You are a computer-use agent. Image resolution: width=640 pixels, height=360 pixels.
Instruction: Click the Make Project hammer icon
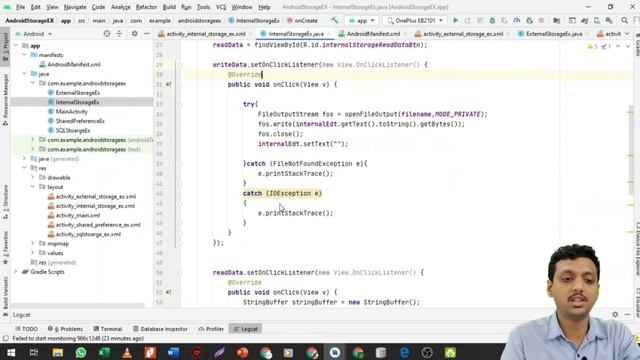click(335, 20)
